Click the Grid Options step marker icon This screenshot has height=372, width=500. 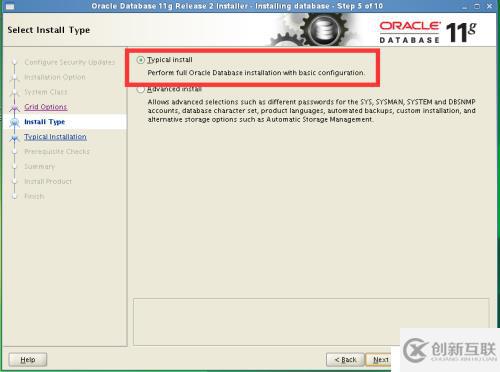[x=14, y=108]
